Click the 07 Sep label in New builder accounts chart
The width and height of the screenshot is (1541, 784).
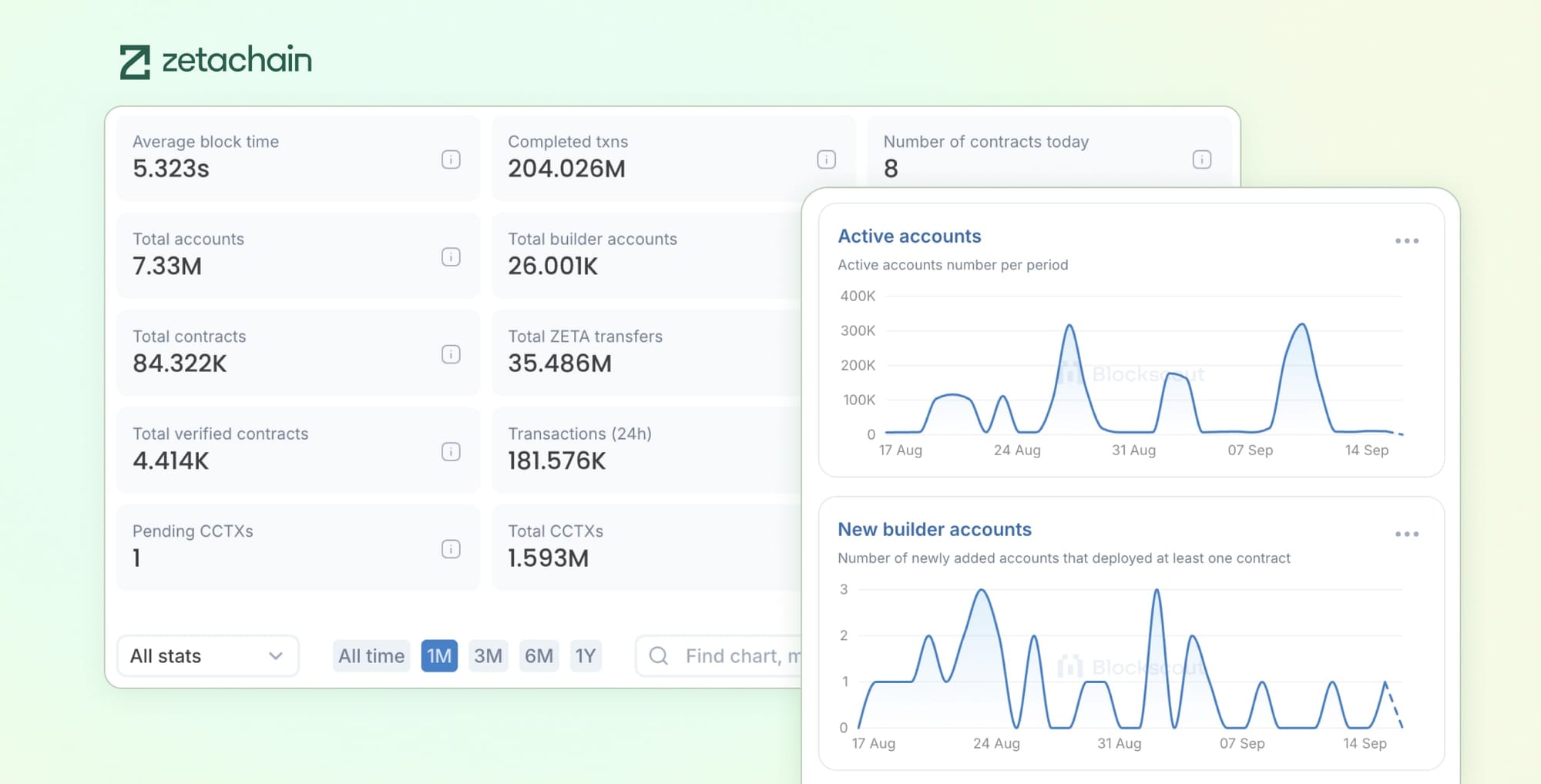tap(1242, 743)
